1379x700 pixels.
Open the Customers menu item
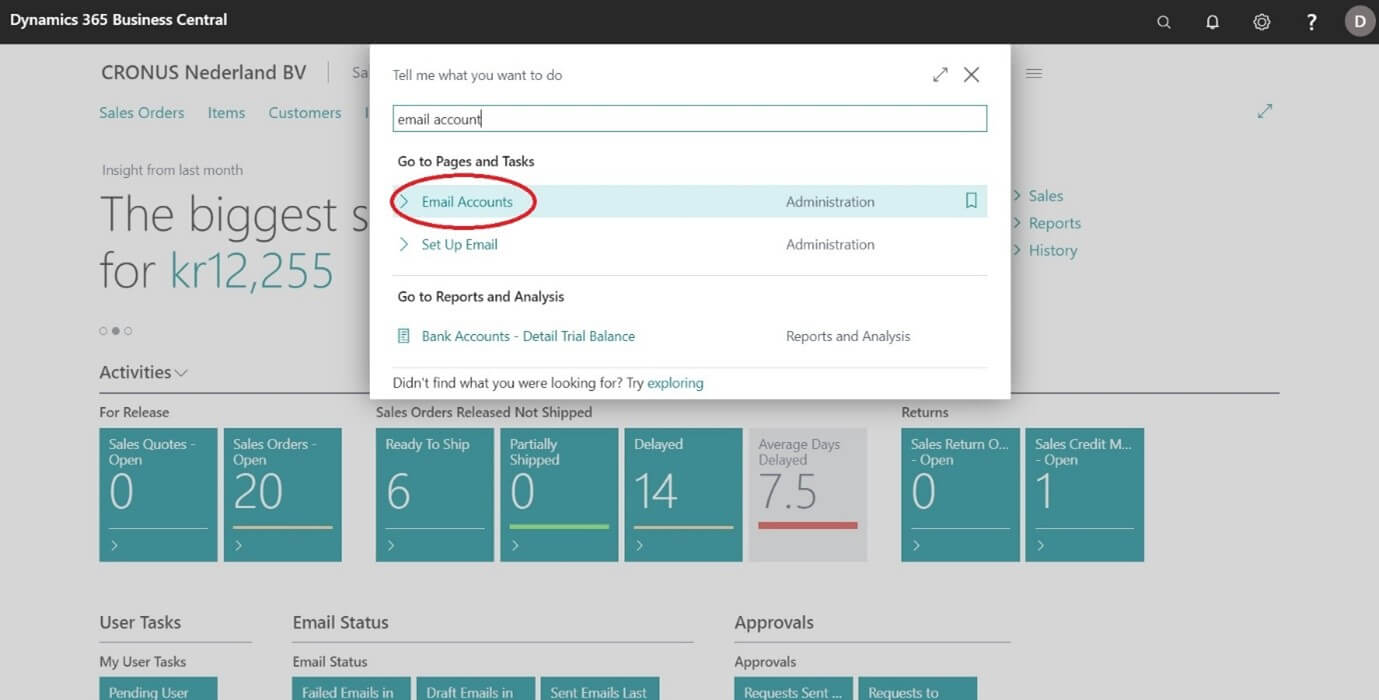[305, 113]
